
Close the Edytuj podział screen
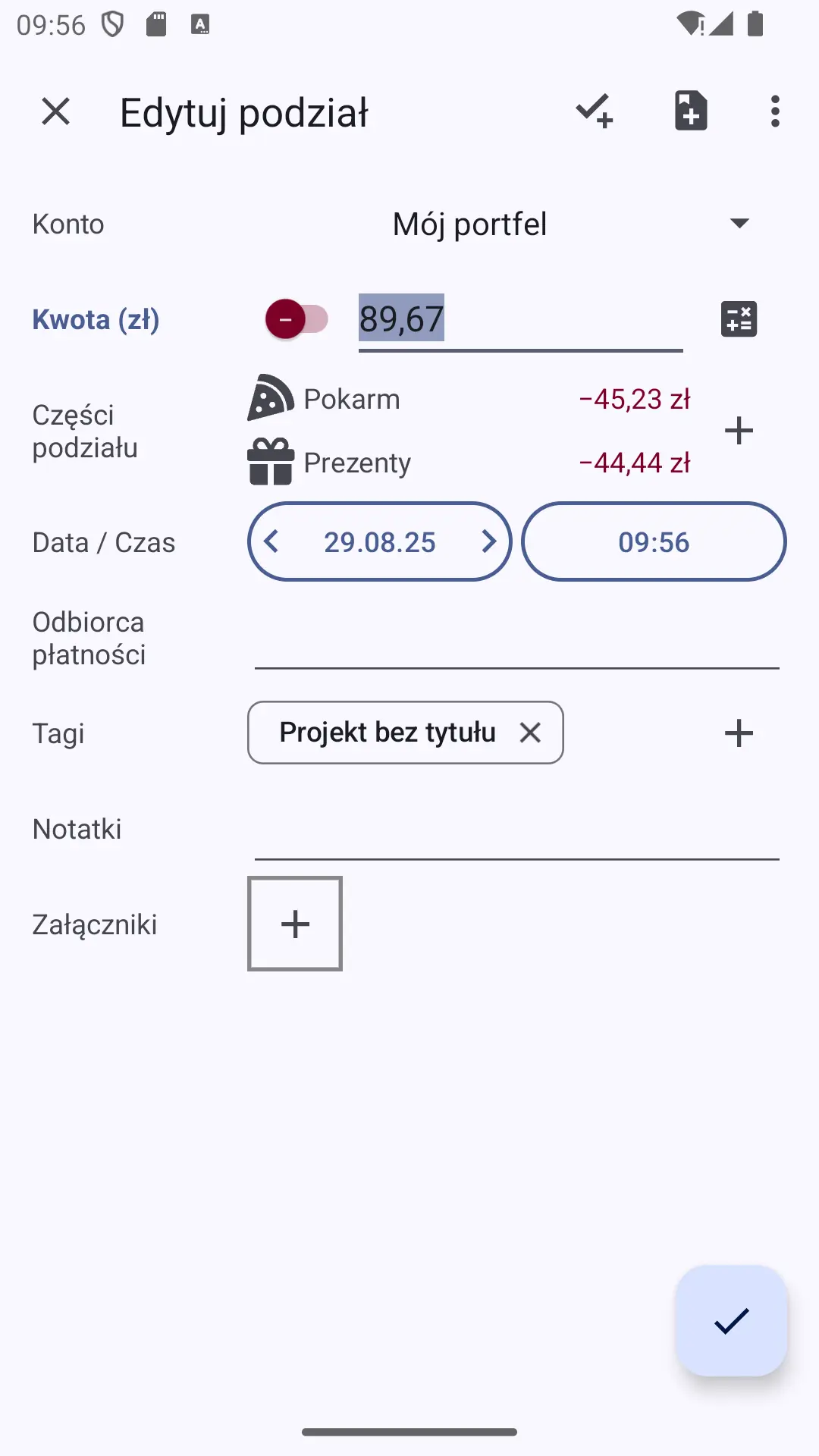[55, 111]
